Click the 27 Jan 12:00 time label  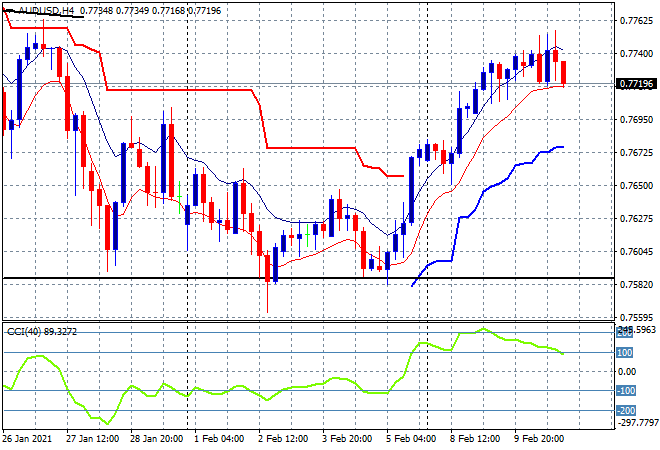pos(93,439)
